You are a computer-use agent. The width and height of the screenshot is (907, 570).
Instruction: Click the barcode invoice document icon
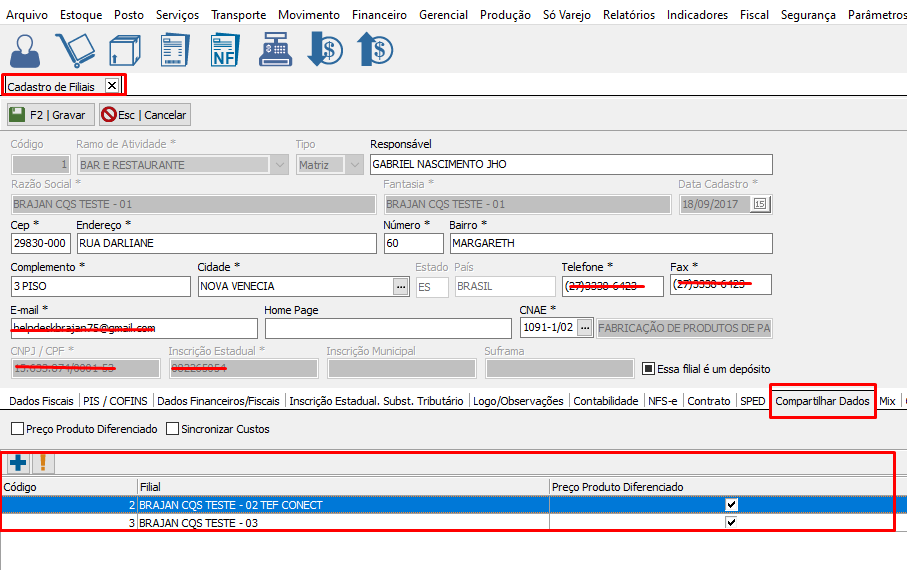coord(175,50)
